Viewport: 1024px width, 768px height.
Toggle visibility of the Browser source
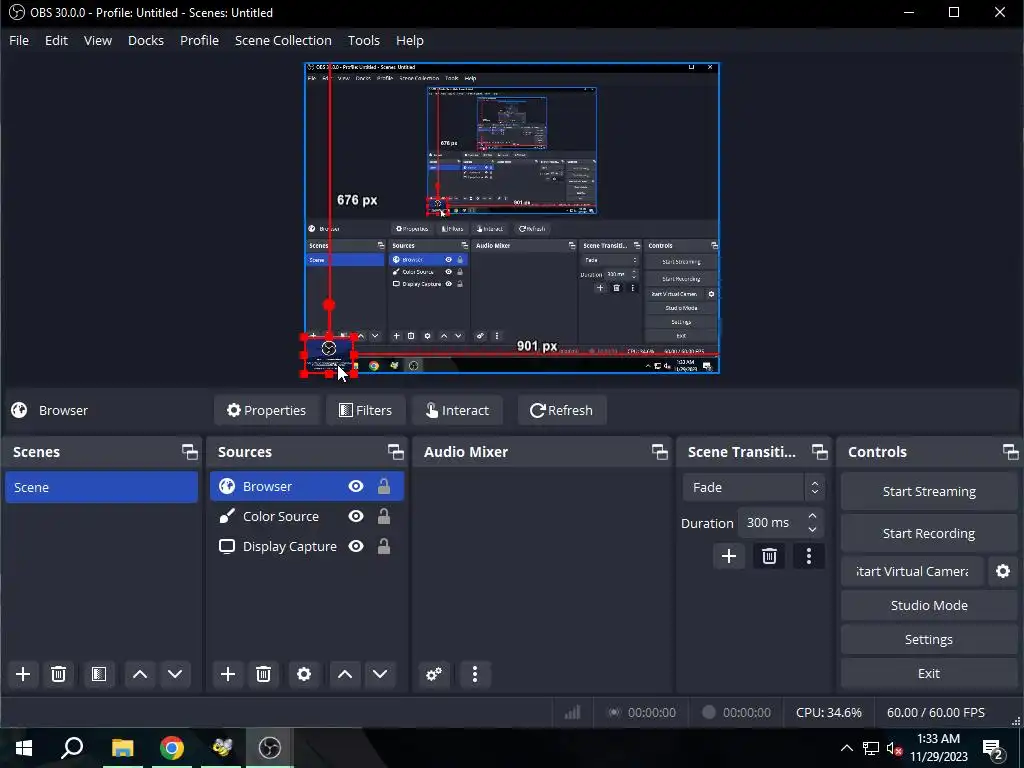click(x=356, y=487)
